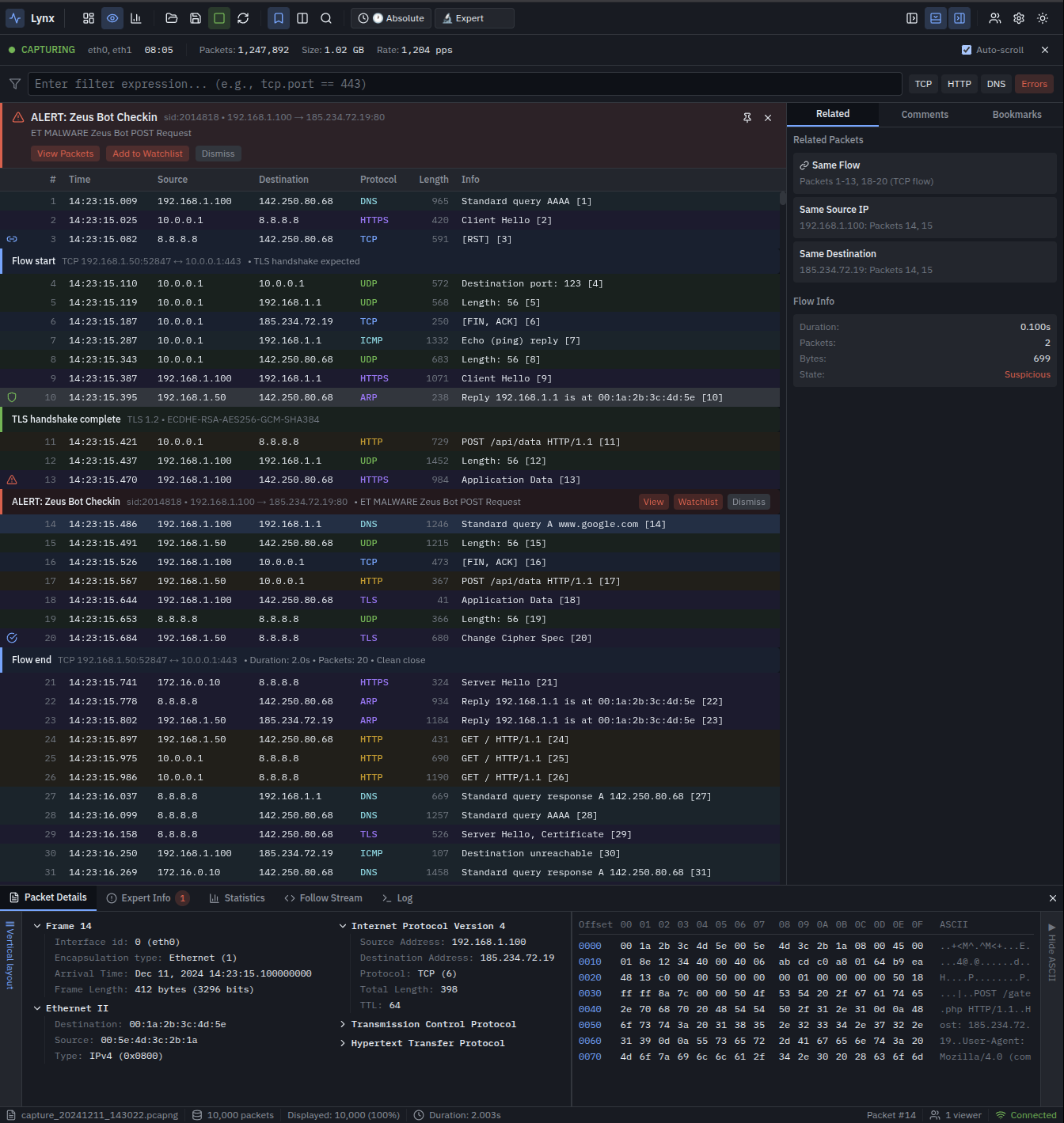Viewport: 1064px width, 1123px height.
Task: Save the capture with the save icon
Action: (x=195, y=17)
